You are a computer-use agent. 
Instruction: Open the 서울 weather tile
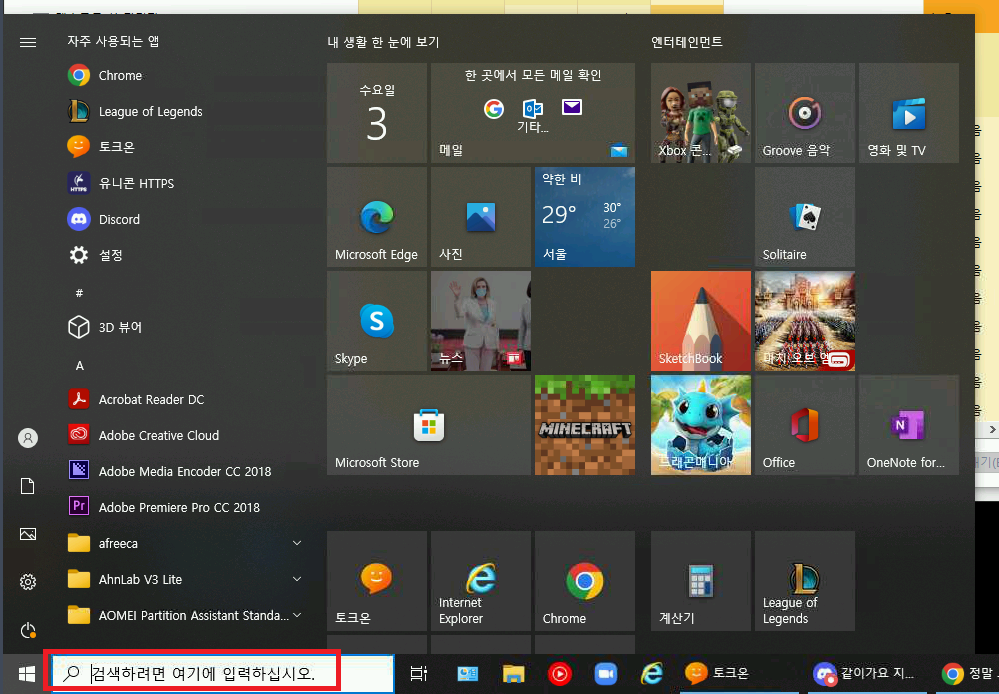click(585, 217)
